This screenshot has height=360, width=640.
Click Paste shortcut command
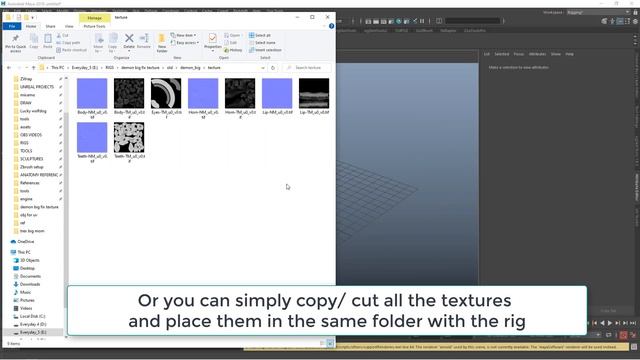coord(71,50)
